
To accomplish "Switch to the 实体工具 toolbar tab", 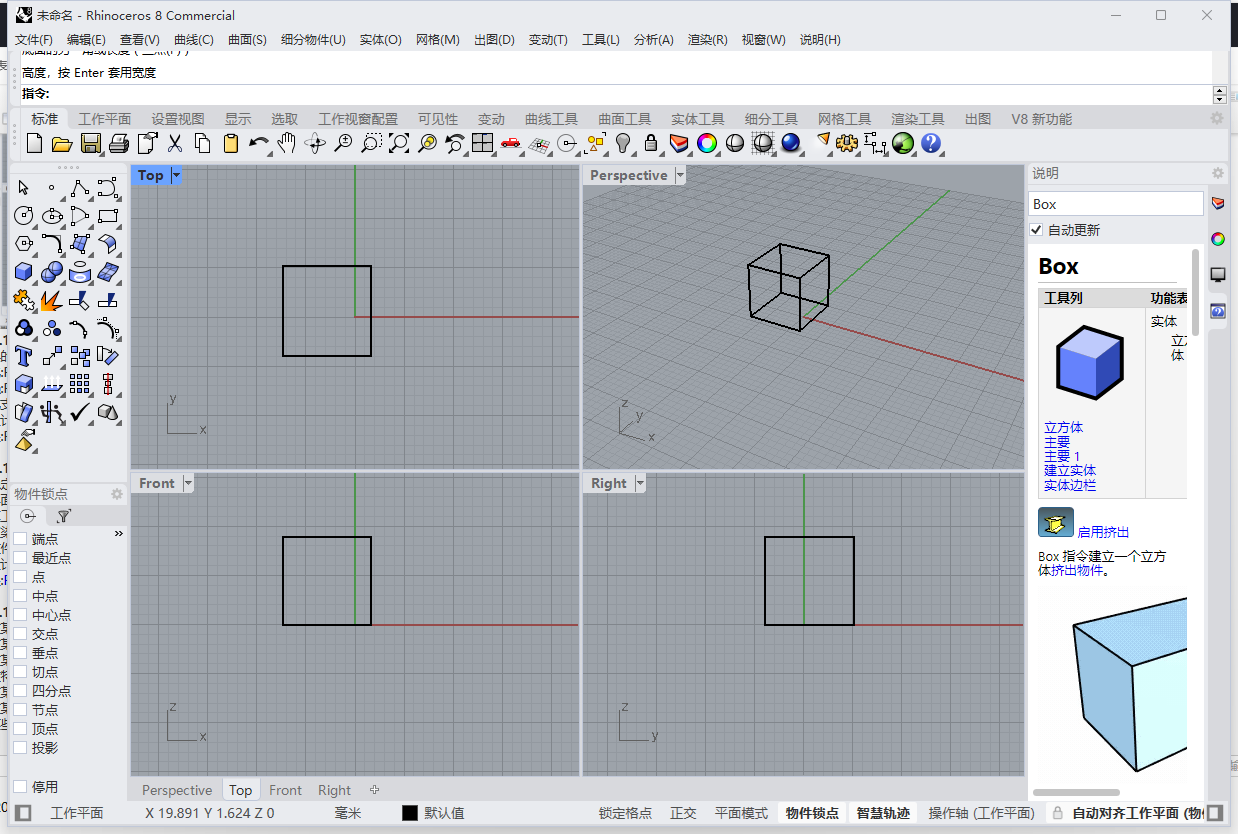I will click(698, 119).
